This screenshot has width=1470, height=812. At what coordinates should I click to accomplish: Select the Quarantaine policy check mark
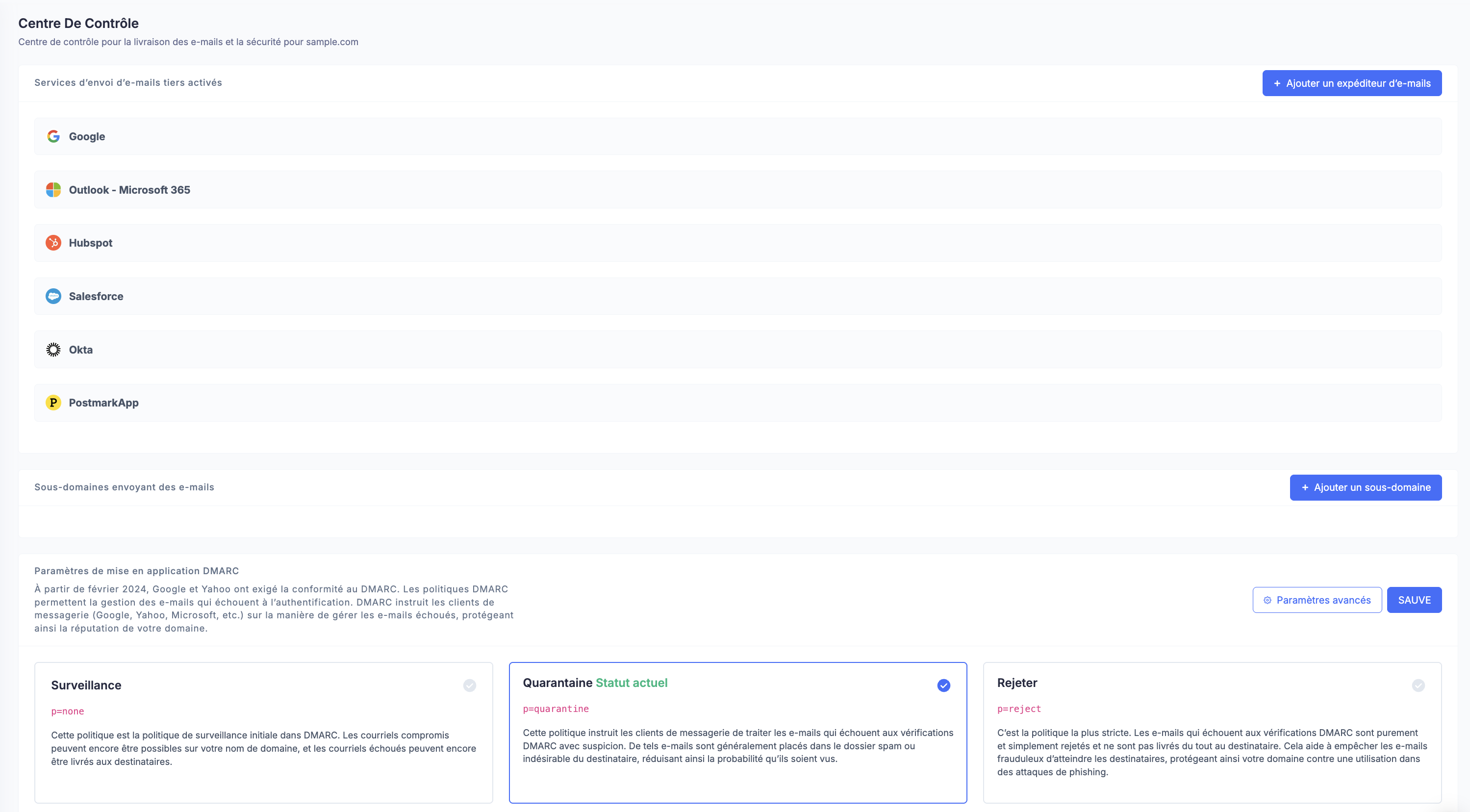[x=944, y=685]
